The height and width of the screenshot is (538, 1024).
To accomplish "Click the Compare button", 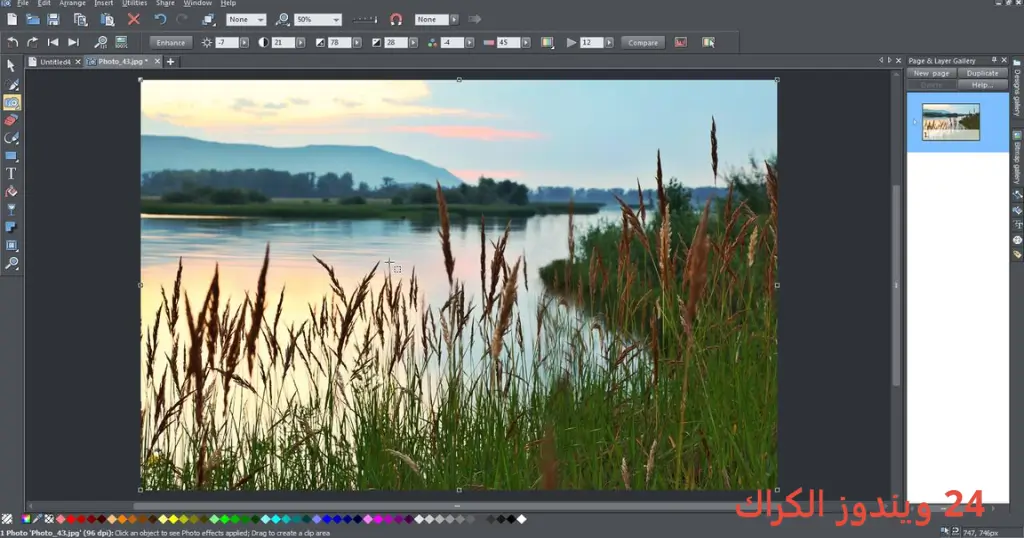I will 643,42.
